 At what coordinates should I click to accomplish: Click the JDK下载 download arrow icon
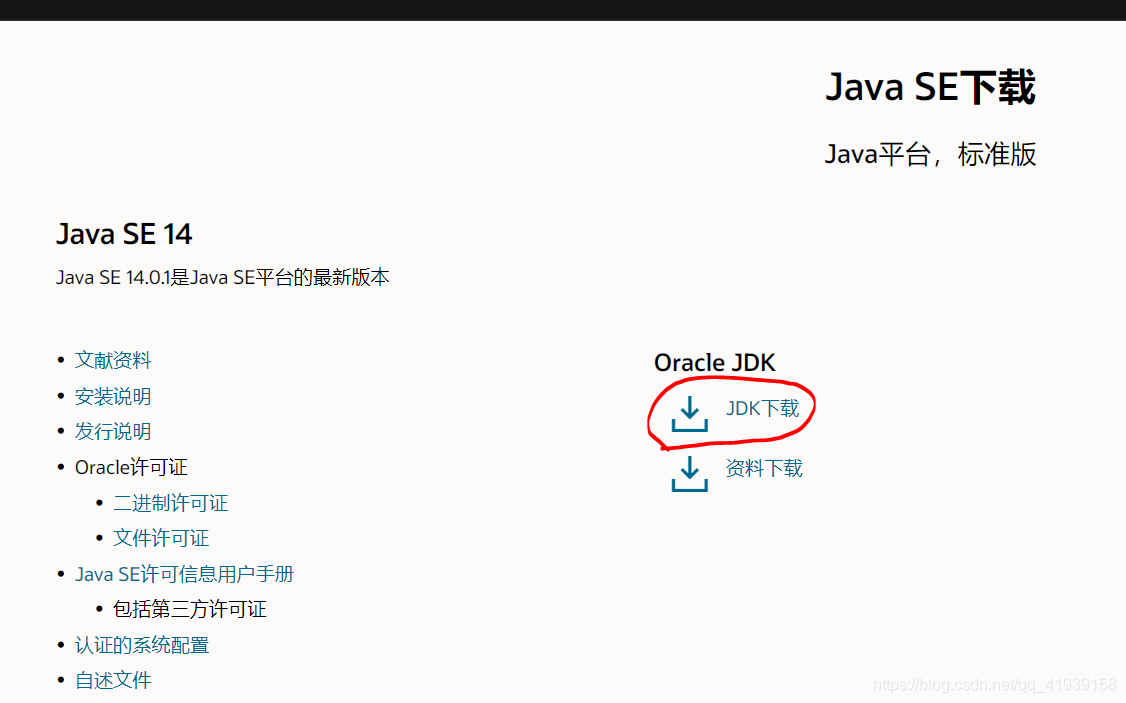[x=689, y=414]
